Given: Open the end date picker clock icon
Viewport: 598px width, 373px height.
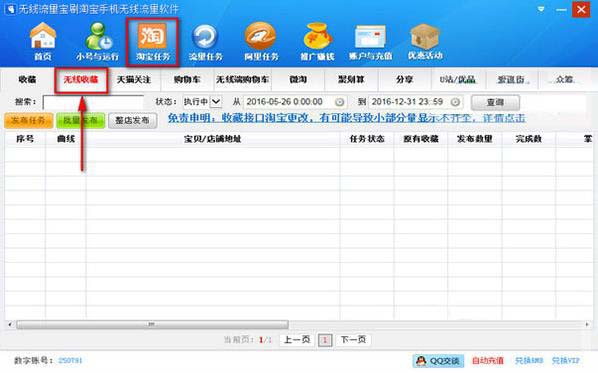Looking at the screenshot, I should [x=455, y=102].
